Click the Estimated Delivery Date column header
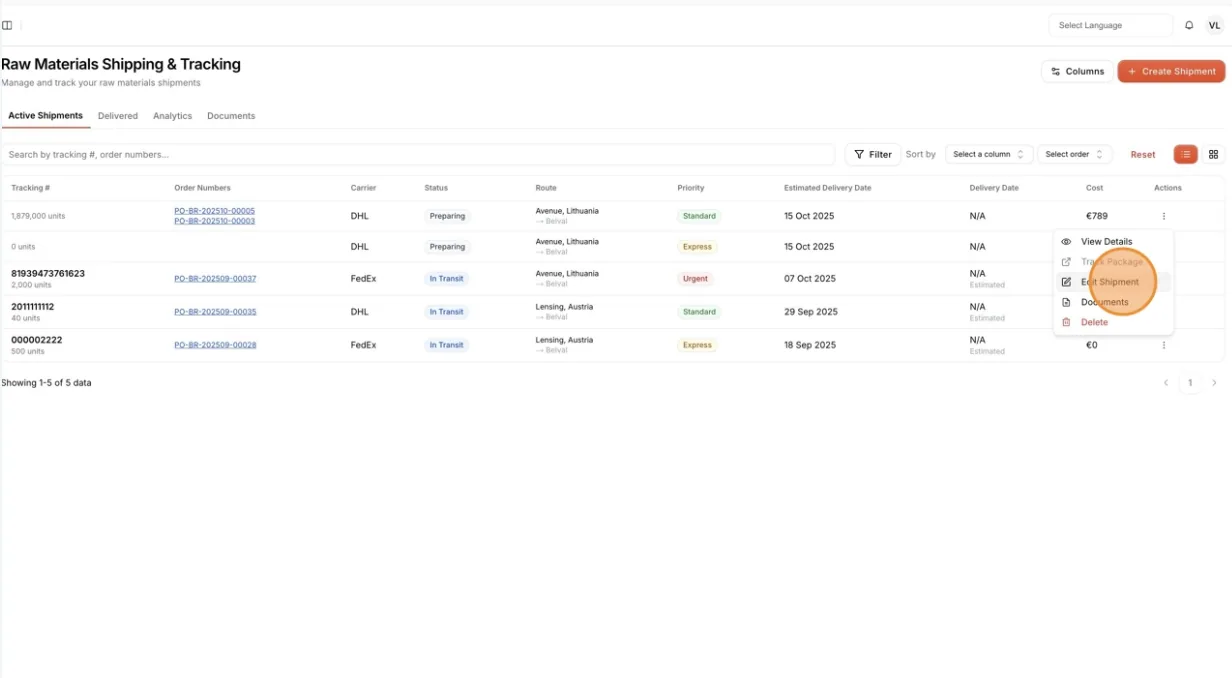Viewport: 1232px width, 678px height. [x=827, y=188]
